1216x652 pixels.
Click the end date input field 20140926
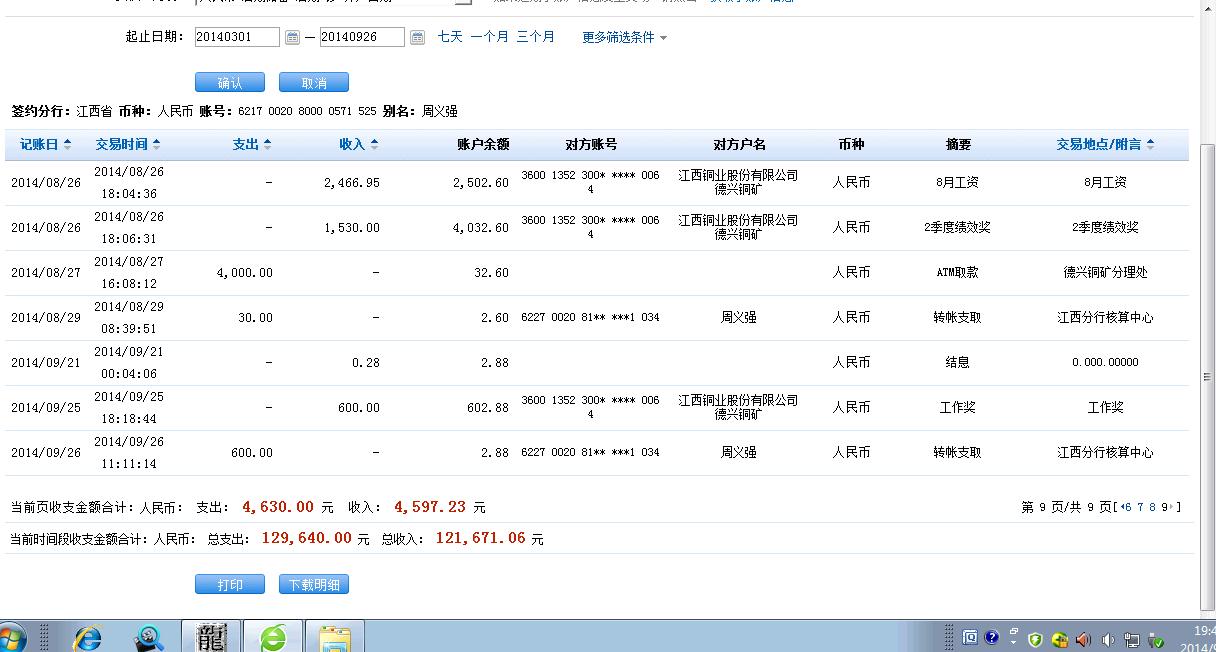pyautogui.click(x=364, y=37)
